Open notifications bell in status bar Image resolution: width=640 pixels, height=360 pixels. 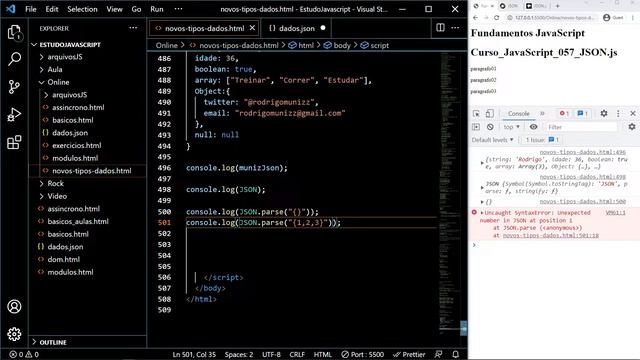coord(456,354)
